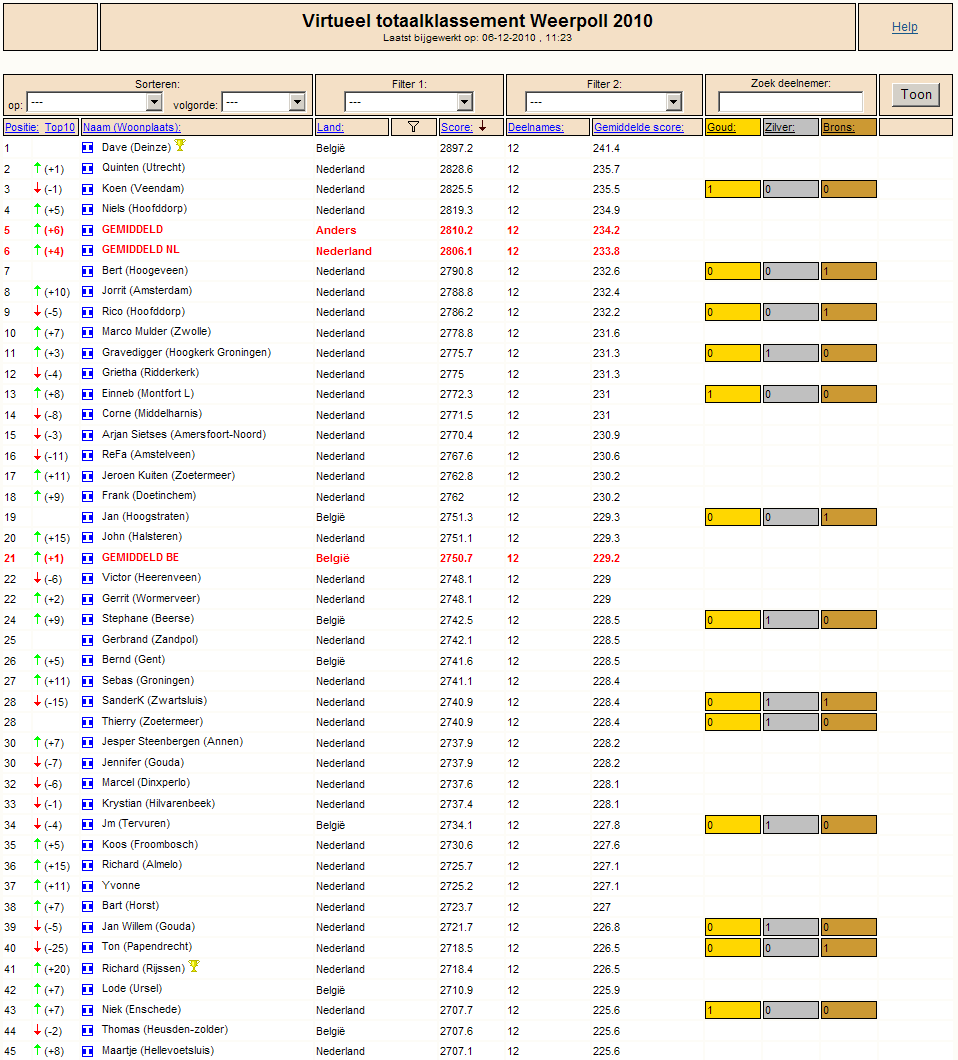Click the Top10 link in header

[x=59, y=127]
